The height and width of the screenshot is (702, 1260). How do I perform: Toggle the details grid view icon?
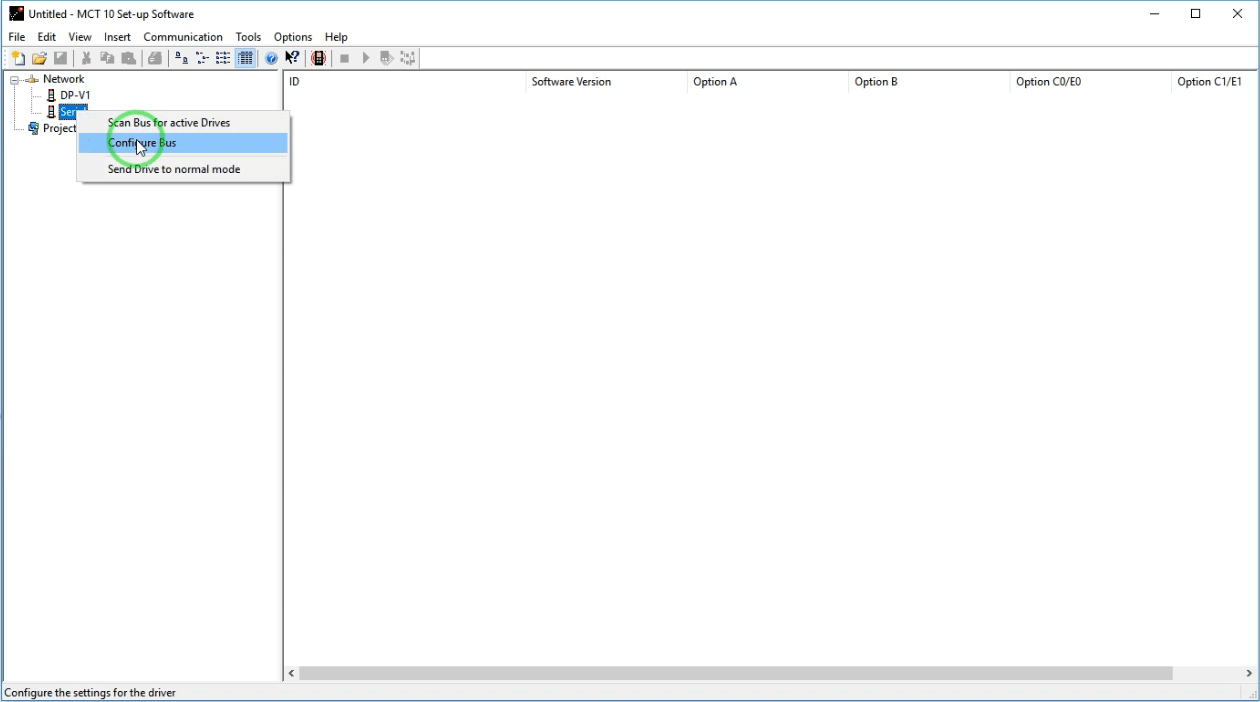coord(245,59)
